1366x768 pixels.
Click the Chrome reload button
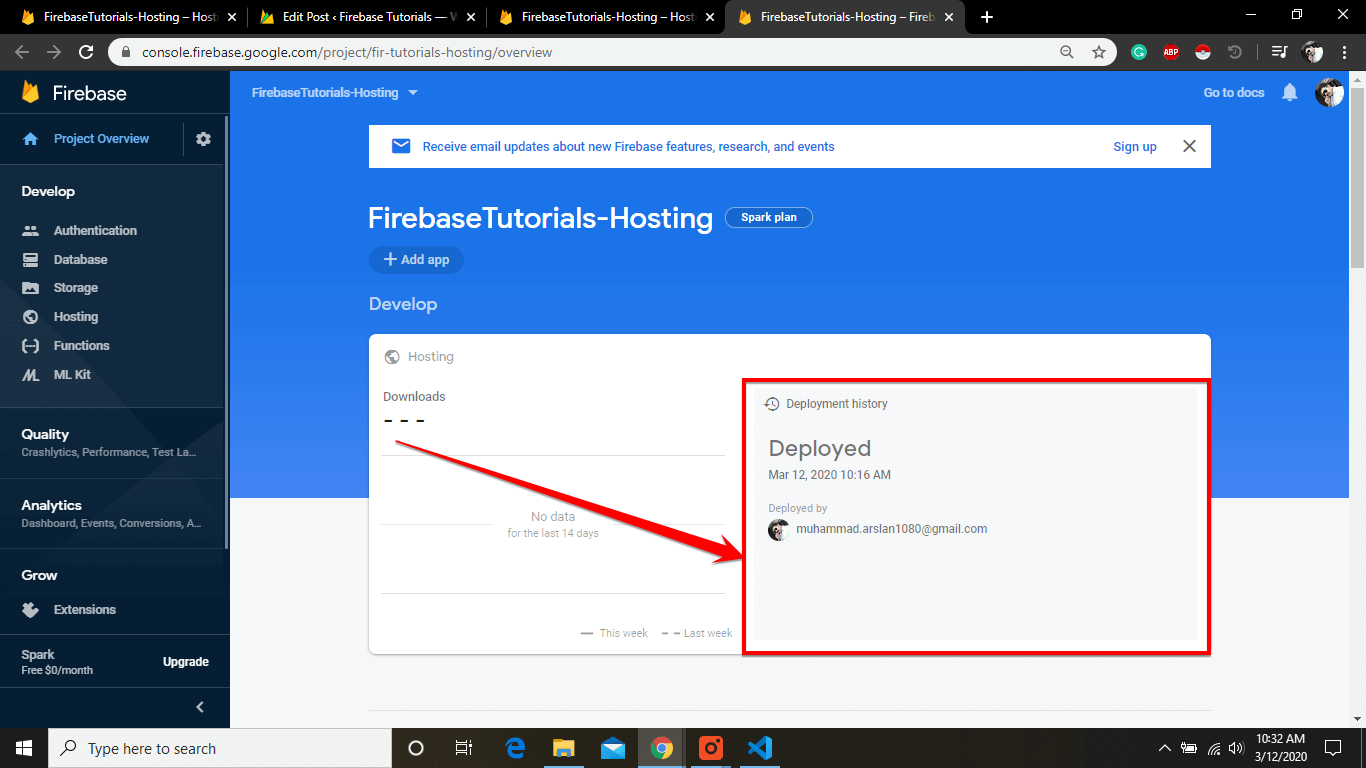(x=86, y=52)
